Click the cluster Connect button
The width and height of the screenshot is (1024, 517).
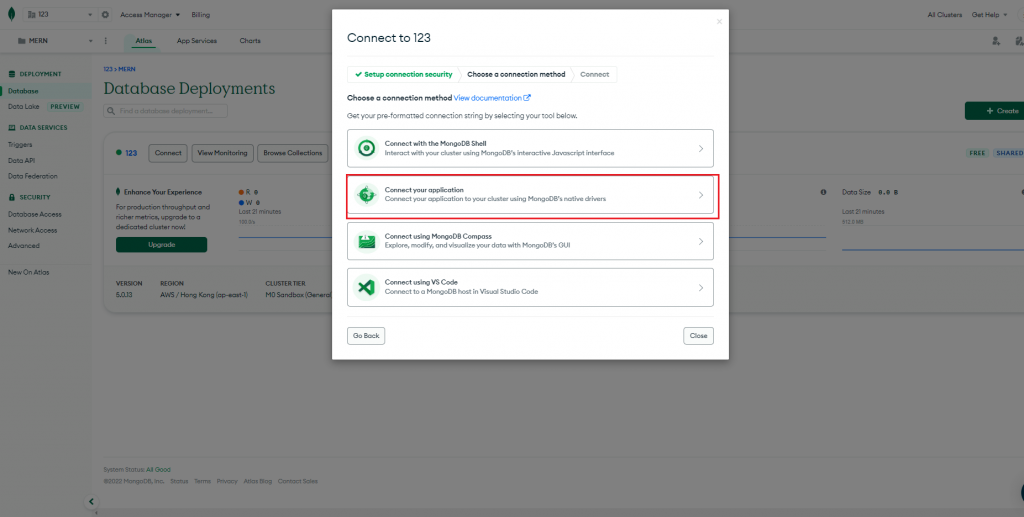(168, 153)
